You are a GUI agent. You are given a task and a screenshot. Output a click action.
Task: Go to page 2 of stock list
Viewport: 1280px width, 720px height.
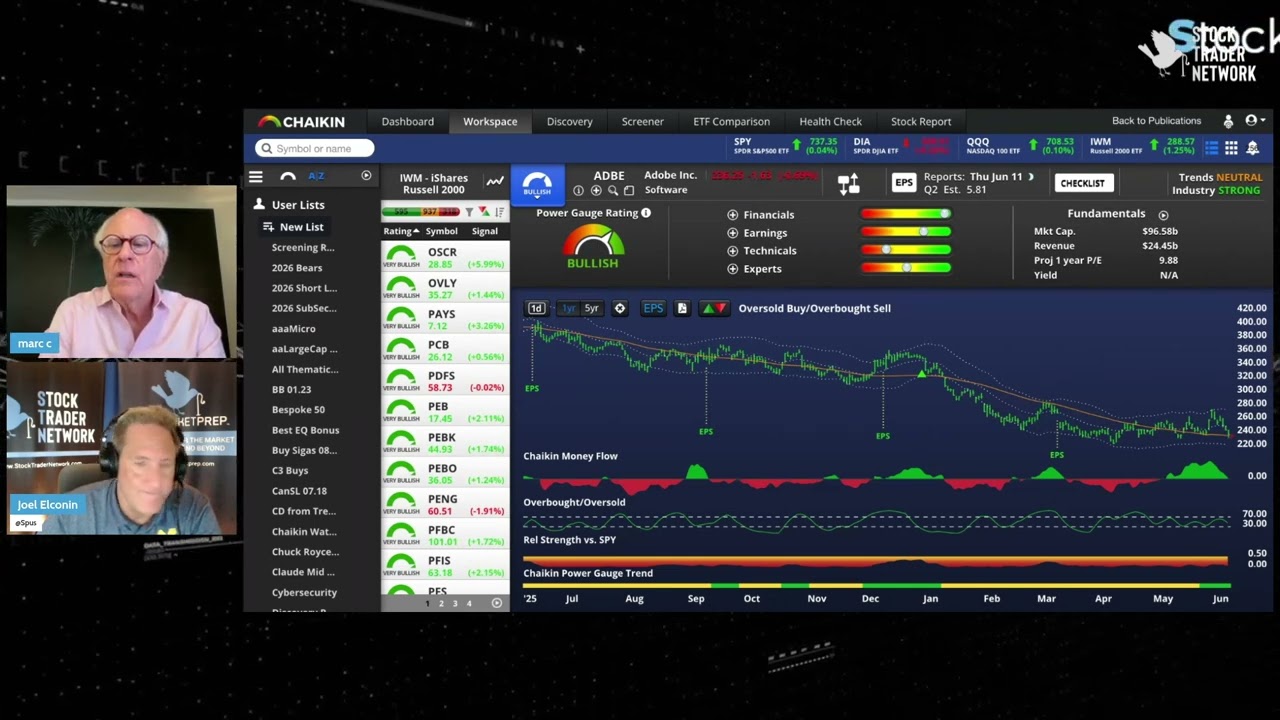441,603
